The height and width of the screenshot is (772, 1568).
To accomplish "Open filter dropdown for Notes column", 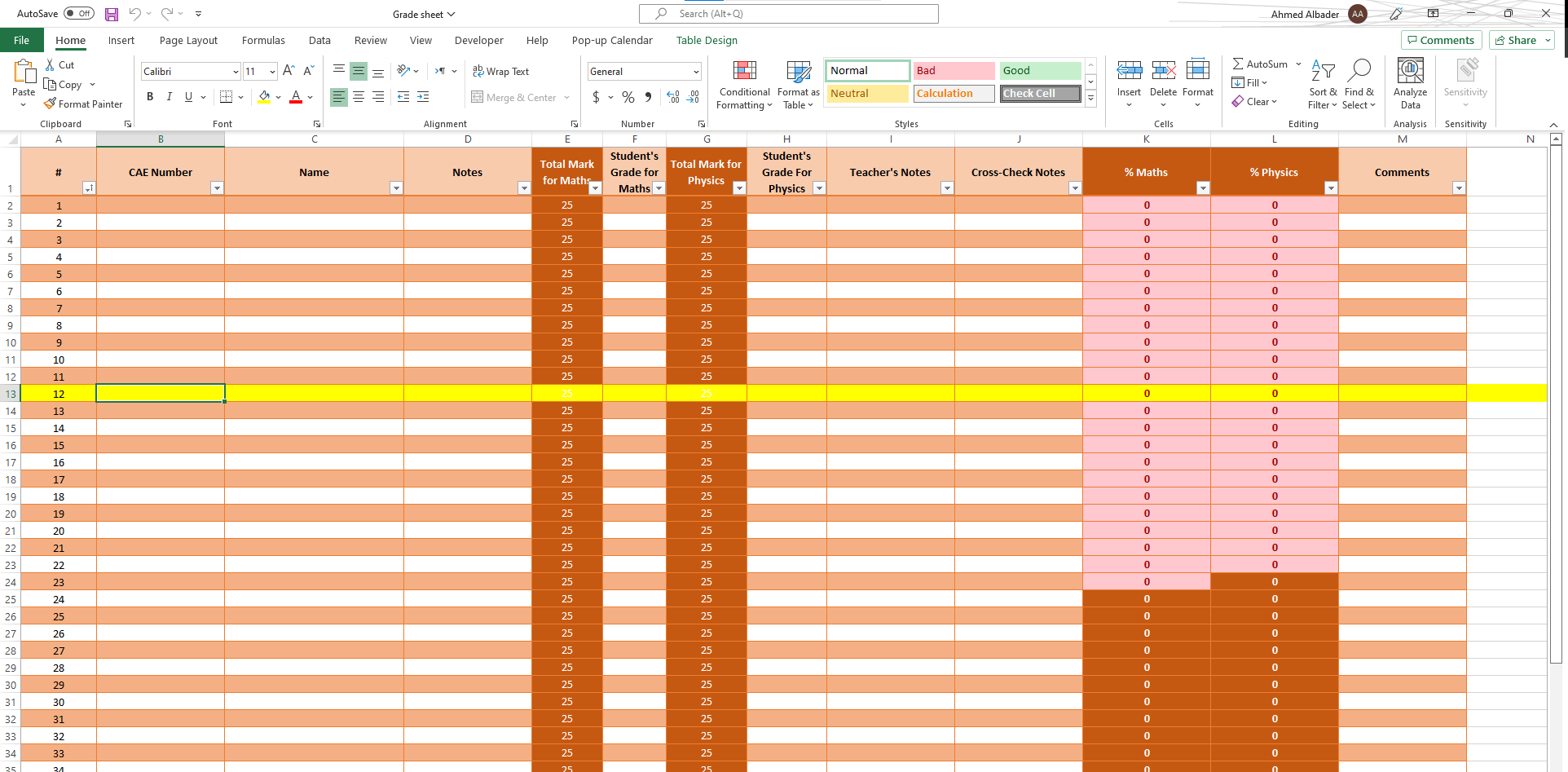I will click(x=524, y=188).
